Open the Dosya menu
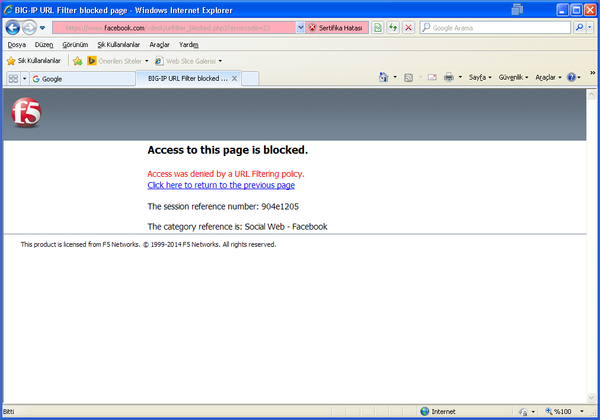Viewport: 600px width, 420px height. (x=16, y=45)
